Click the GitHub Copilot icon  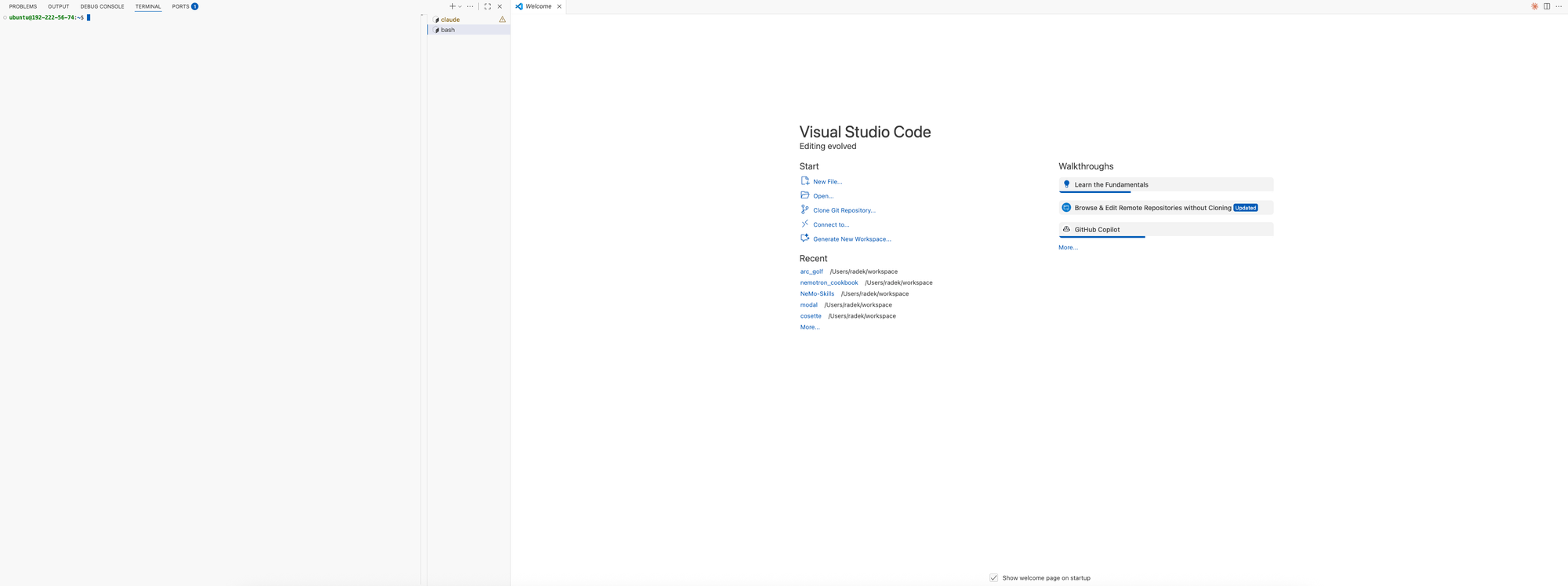(x=1066, y=229)
